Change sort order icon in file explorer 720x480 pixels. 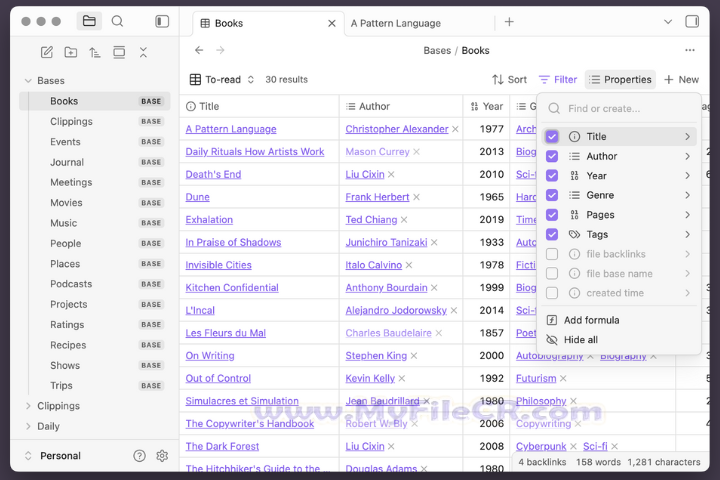(x=95, y=52)
